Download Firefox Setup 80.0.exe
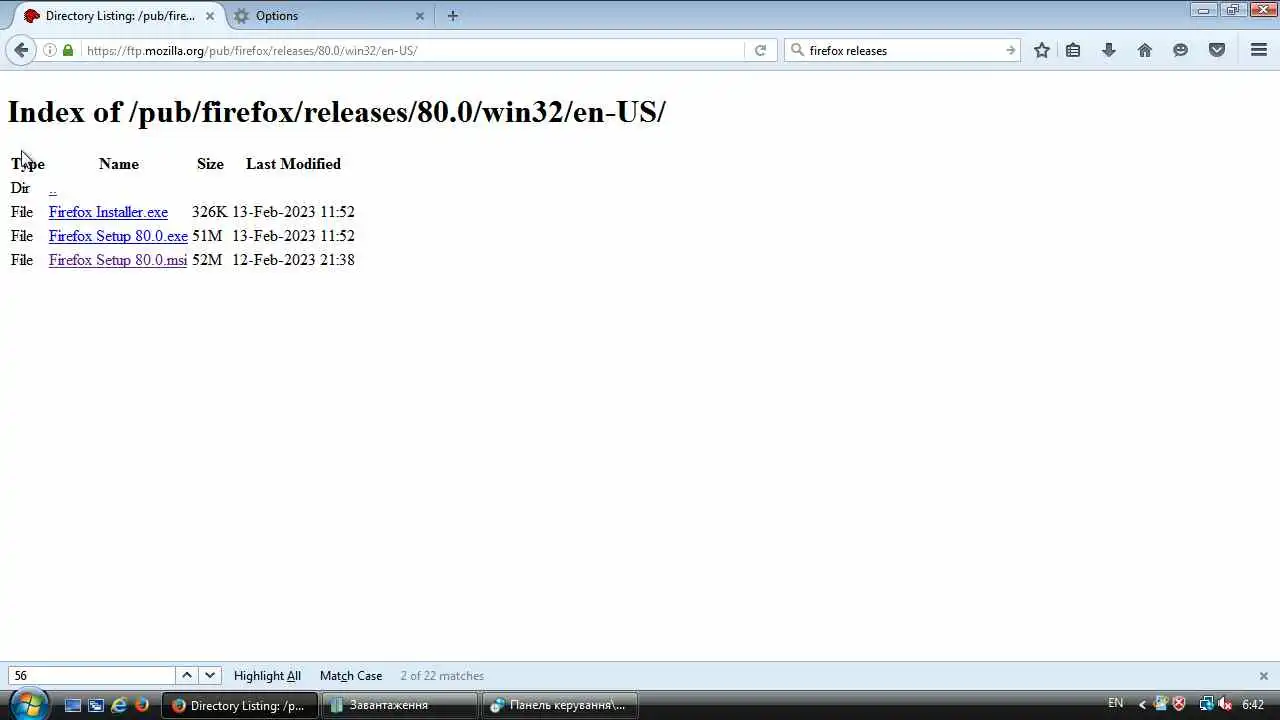The height and width of the screenshot is (720, 1280). [118, 236]
